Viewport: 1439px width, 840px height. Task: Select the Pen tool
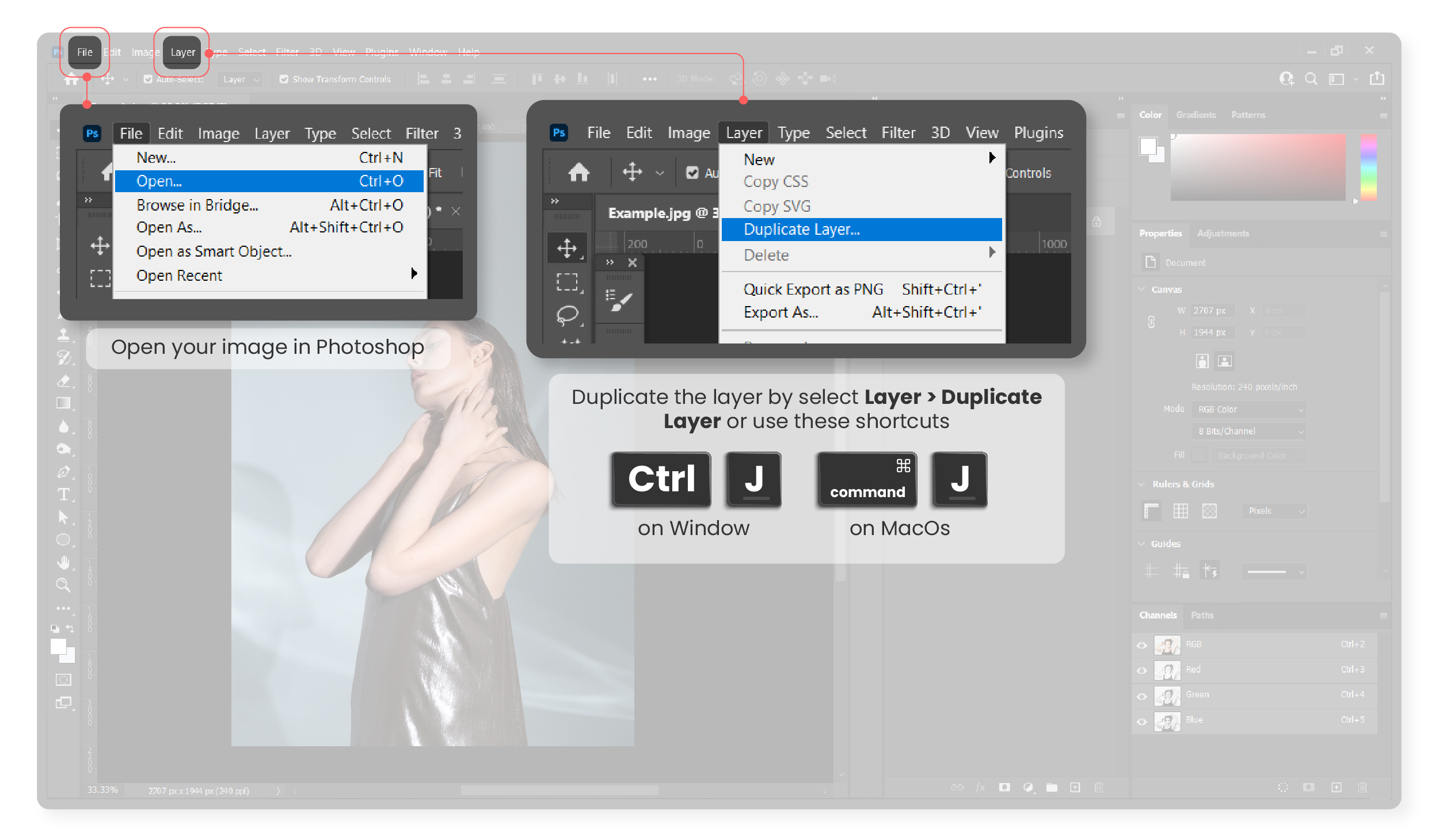[x=64, y=472]
